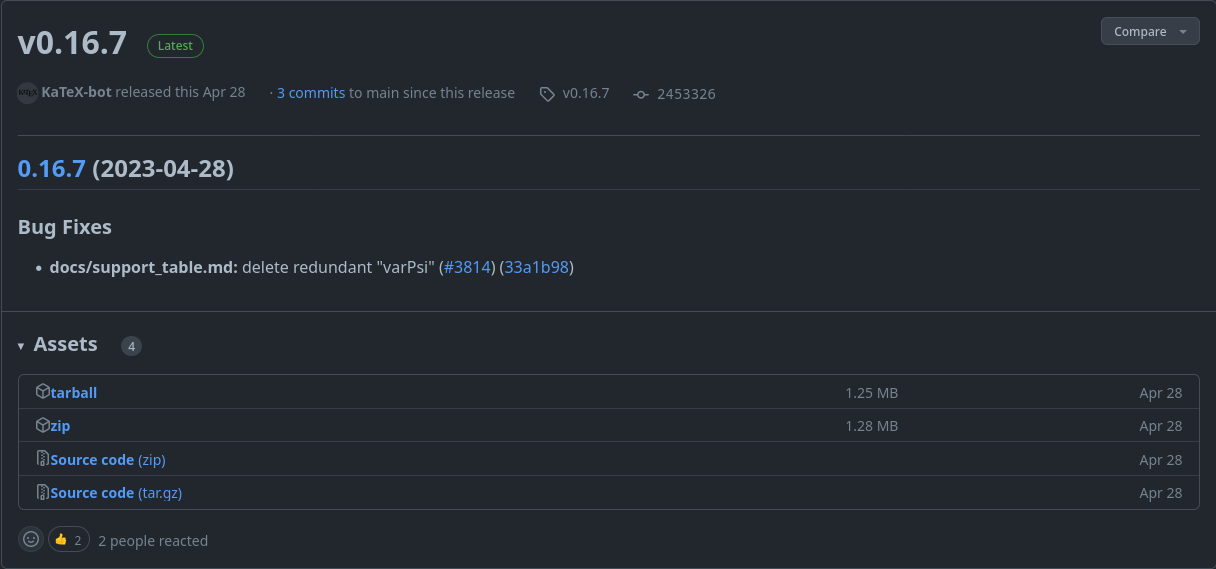Image resolution: width=1216 pixels, height=569 pixels.
Task: Click the tag icon beside v0.16.7
Action: tap(547, 94)
